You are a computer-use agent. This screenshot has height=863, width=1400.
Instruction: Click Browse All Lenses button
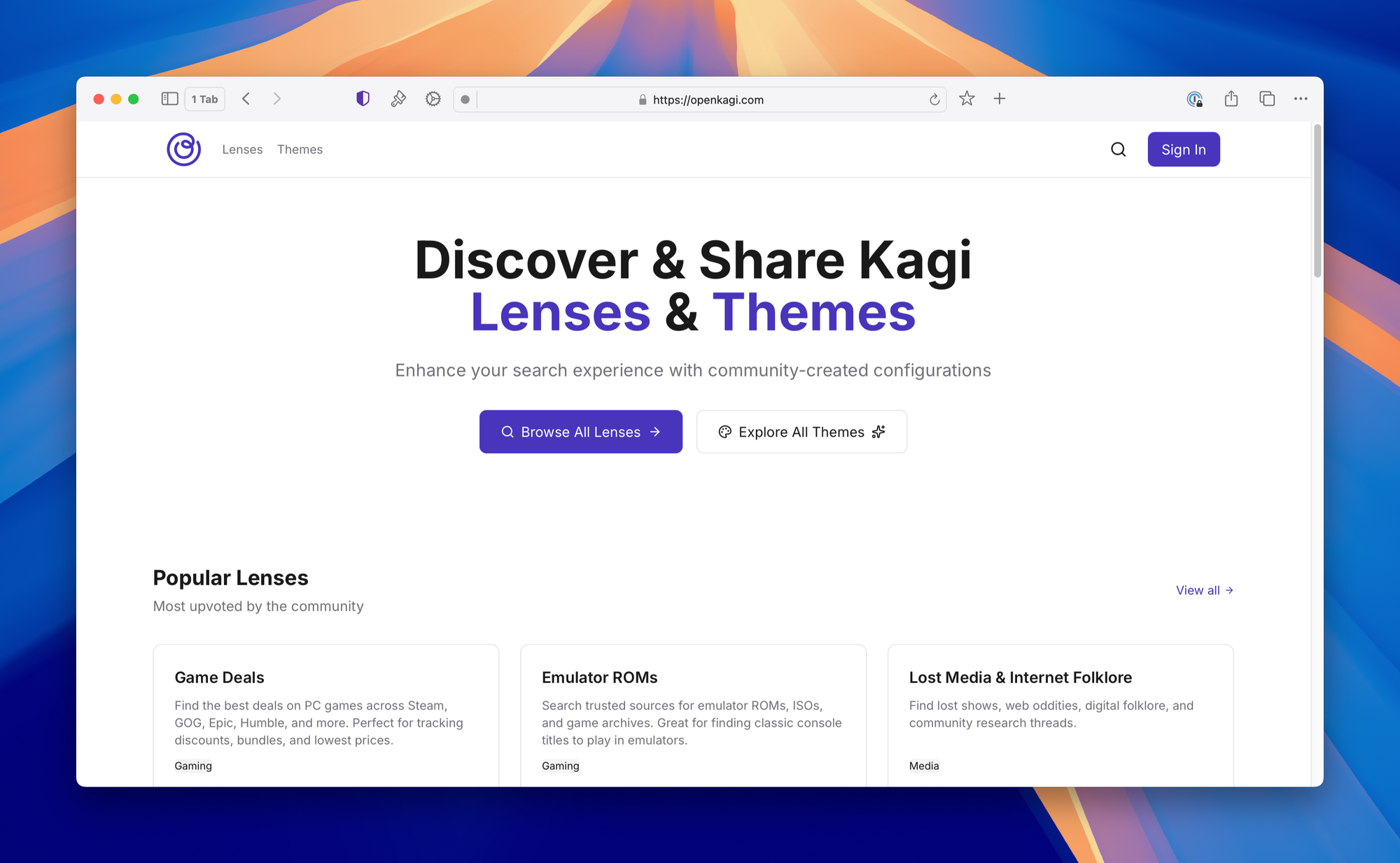[581, 432]
